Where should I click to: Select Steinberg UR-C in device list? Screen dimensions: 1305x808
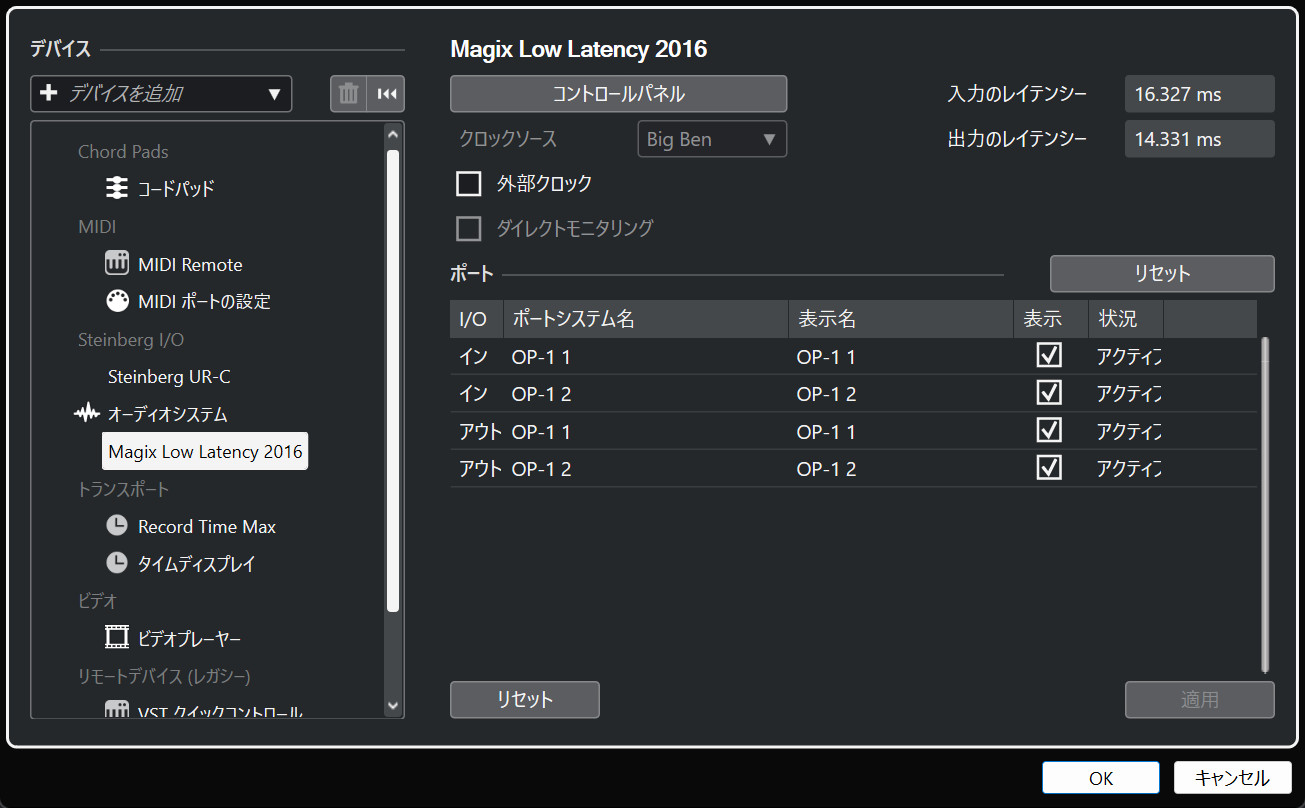pos(169,377)
